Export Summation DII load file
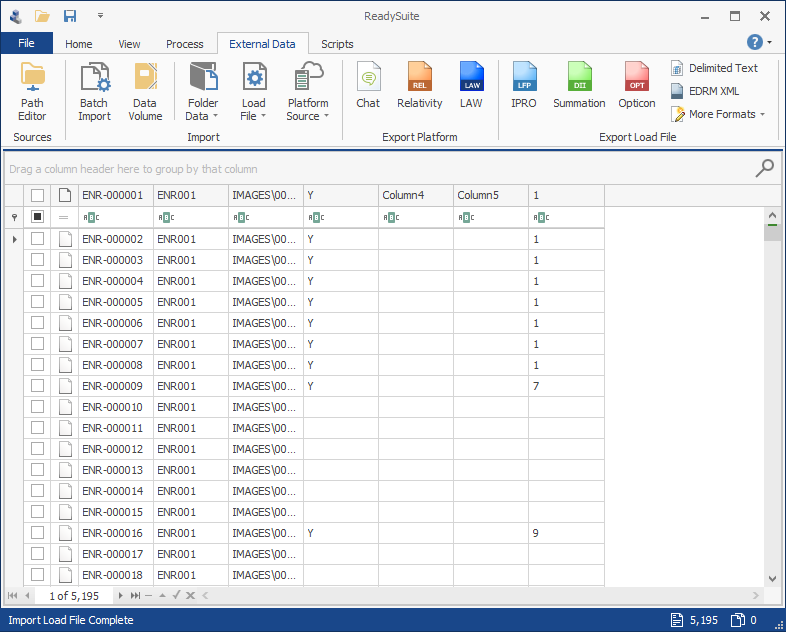786x632 pixels. pos(579,85)
